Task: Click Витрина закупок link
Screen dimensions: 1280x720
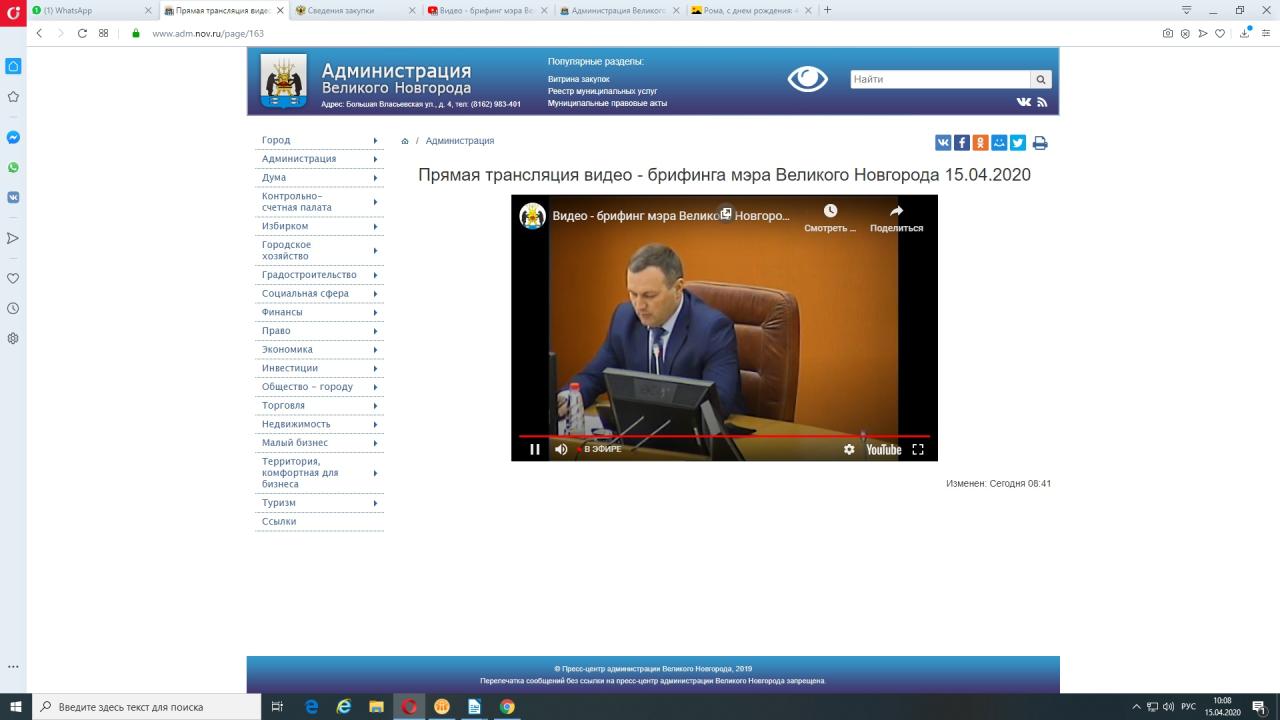Action: point(578,79)
